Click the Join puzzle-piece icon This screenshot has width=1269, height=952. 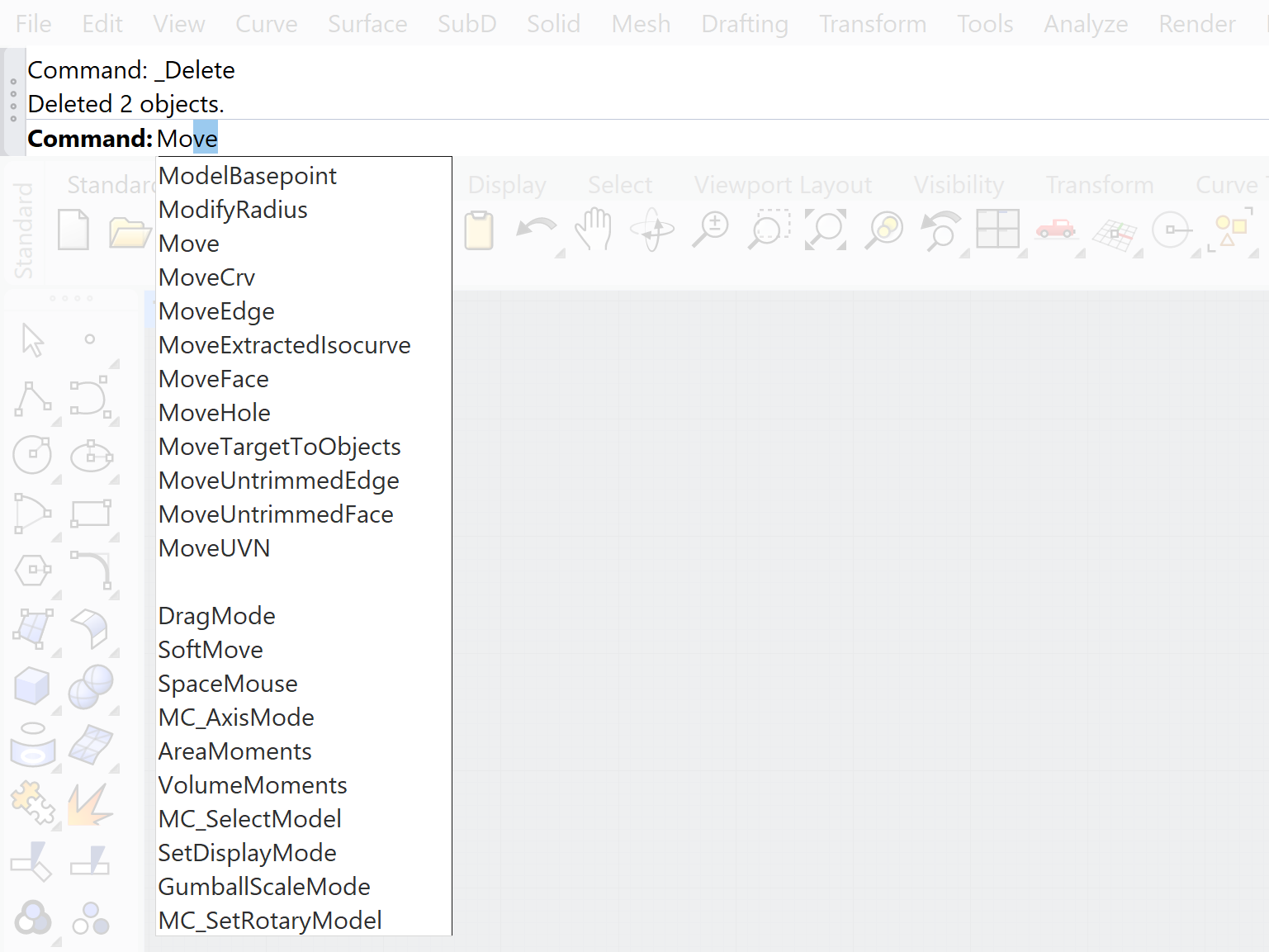click(x=32, y=803)
